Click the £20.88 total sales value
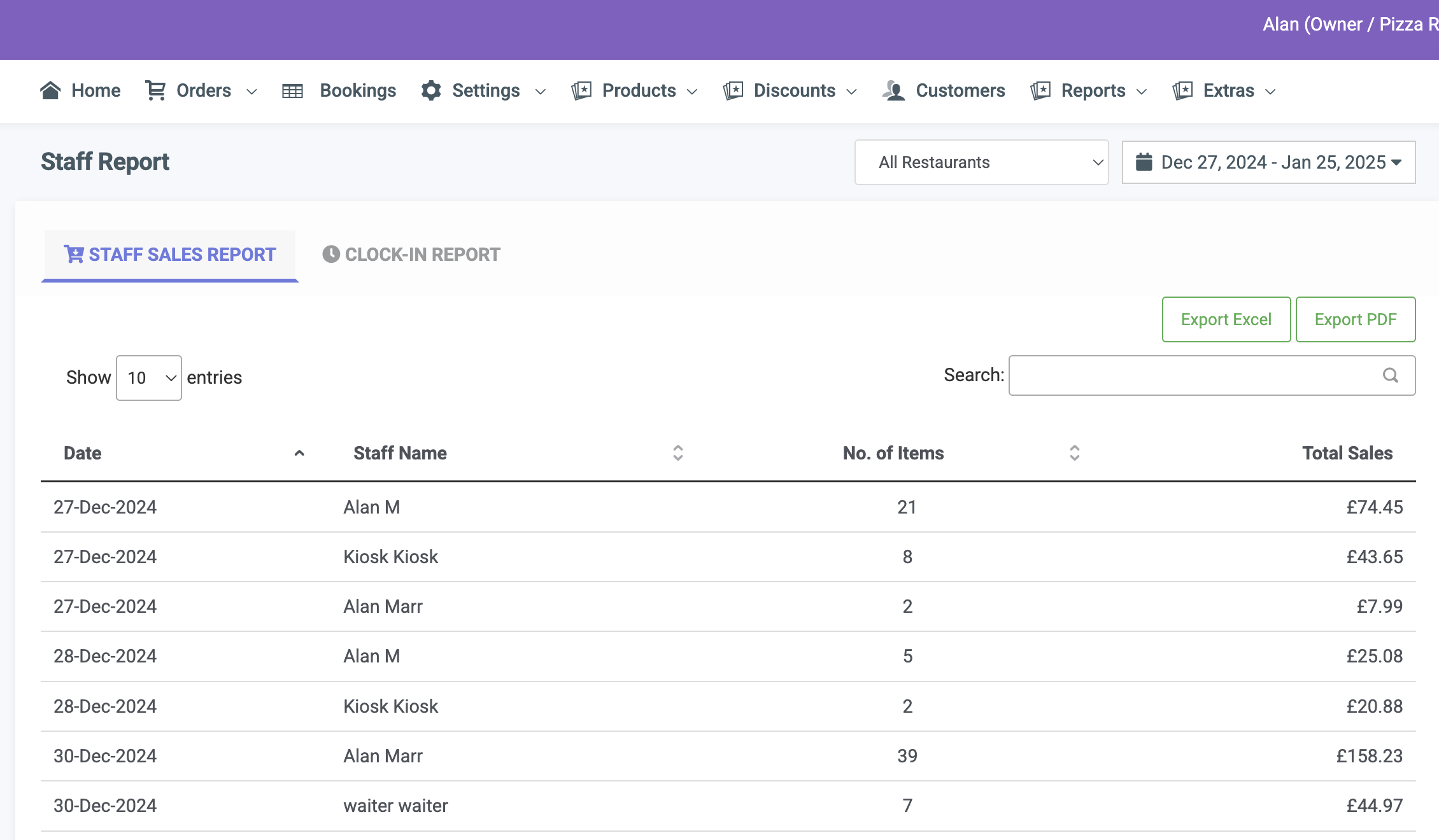The image size is (1439, 840). [x=1375, y=706]
